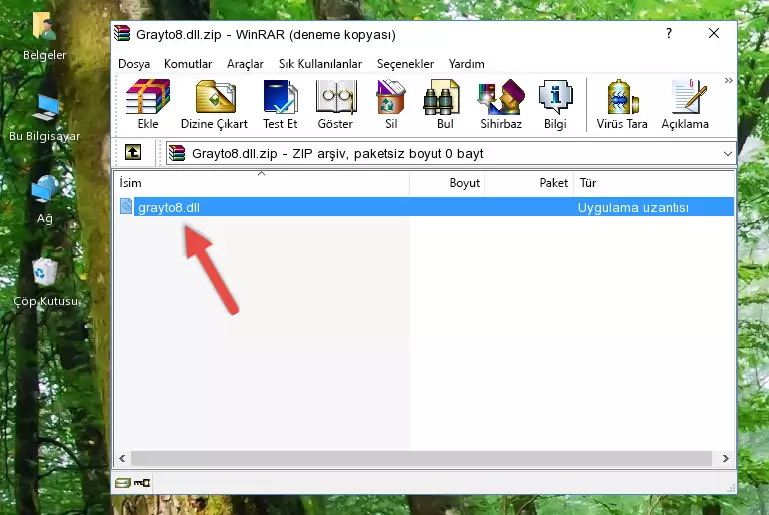
Task: Click the Uygulama uzantısı type cell
Action: tap(633, 207)
